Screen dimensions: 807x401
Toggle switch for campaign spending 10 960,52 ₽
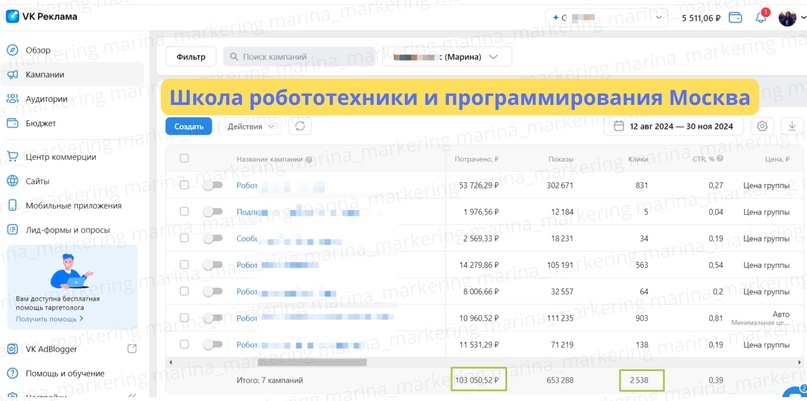[x=212, y=318]
